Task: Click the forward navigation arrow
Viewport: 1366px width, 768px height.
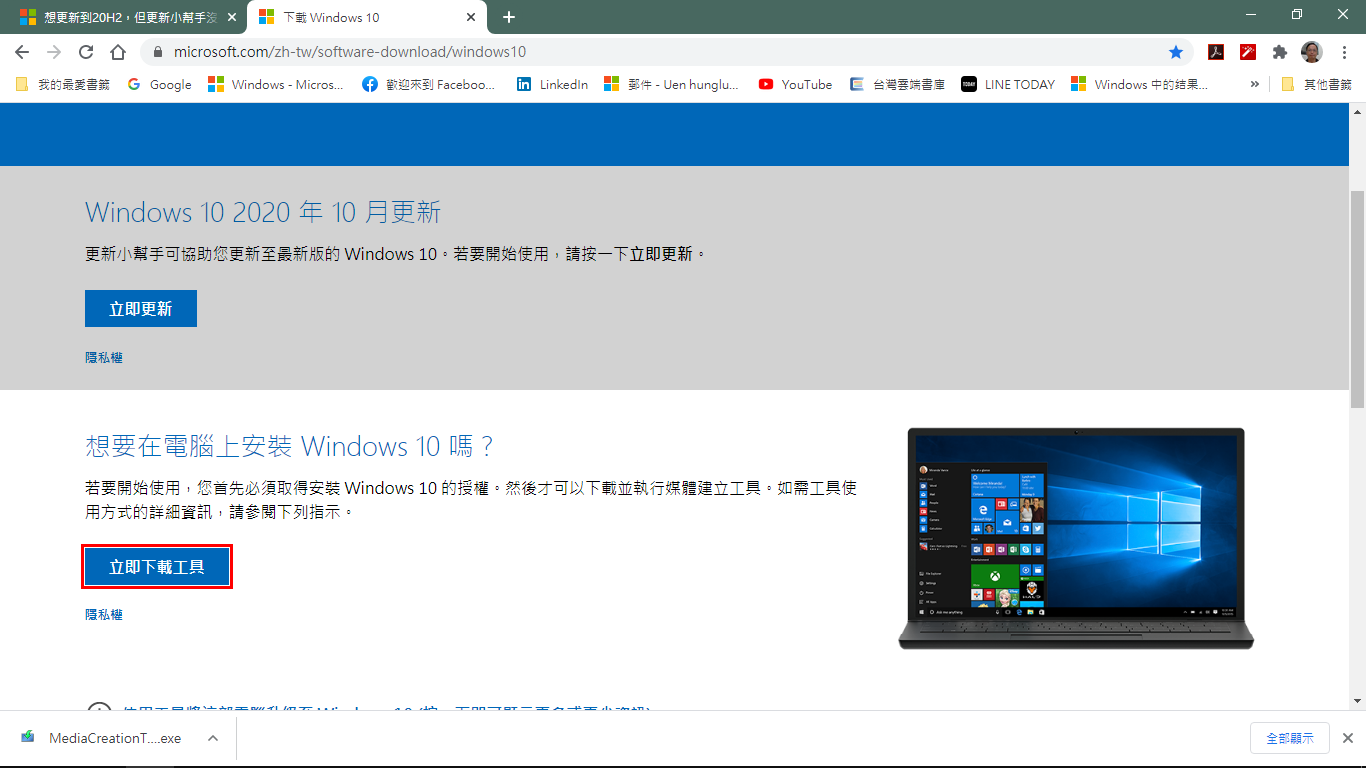Action: click(x=54, y=52)
